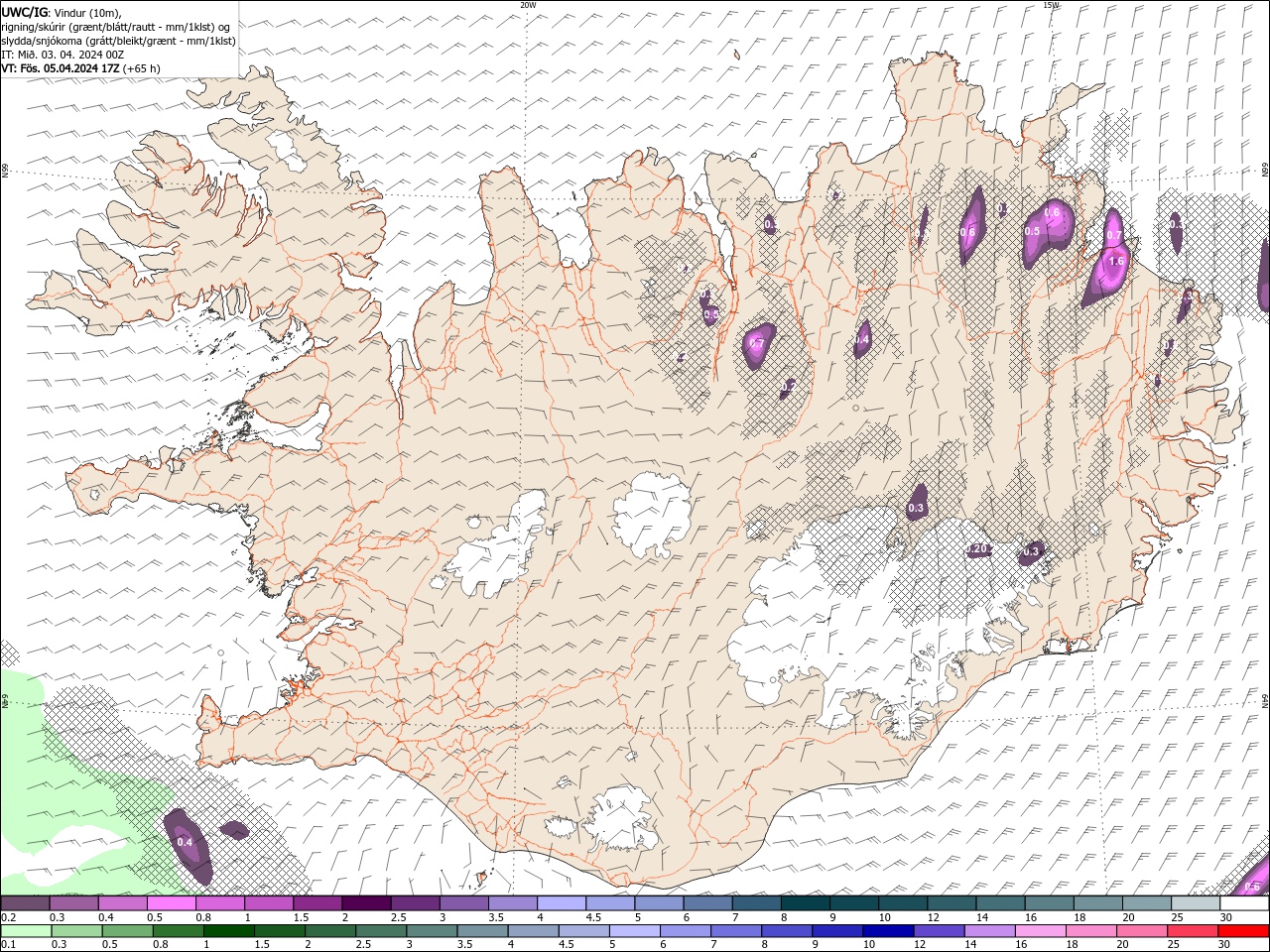Click the "VT: Fös. 05.04.2024 17Z" valid time
The width and height of the screenshot is (1270, 952).
(61, 68)
